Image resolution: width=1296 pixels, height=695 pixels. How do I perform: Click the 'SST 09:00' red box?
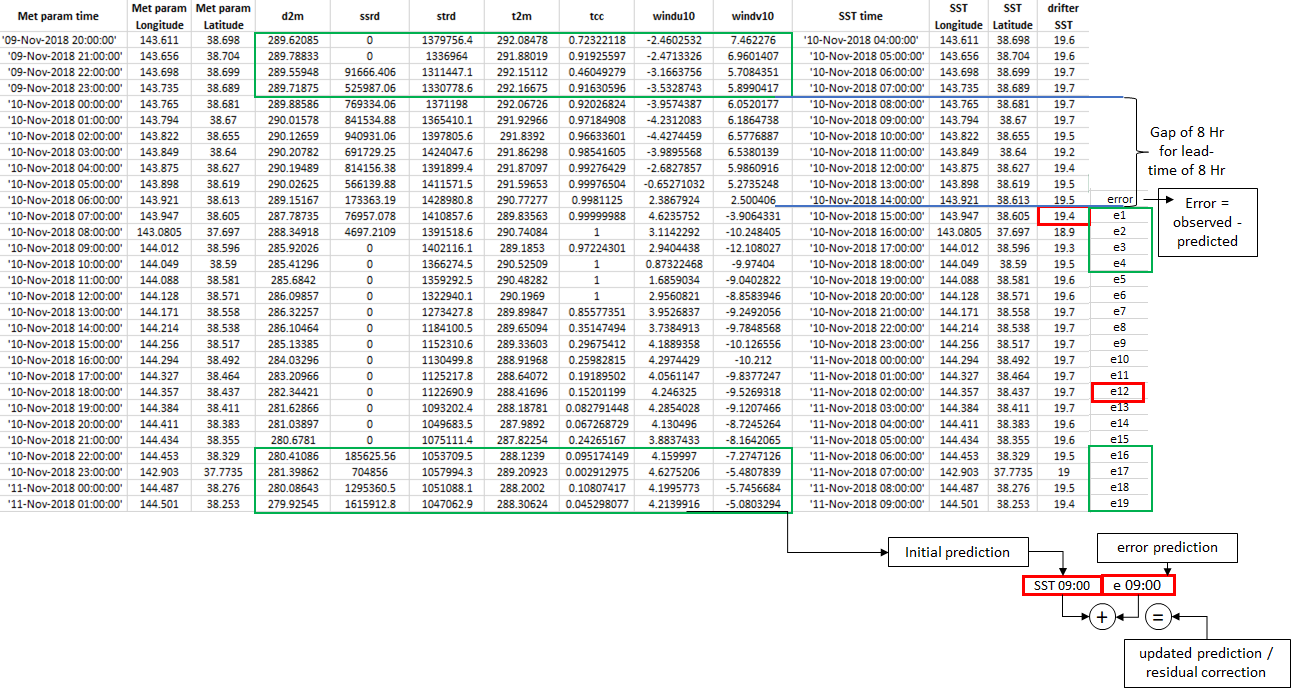pos(1061,585)
